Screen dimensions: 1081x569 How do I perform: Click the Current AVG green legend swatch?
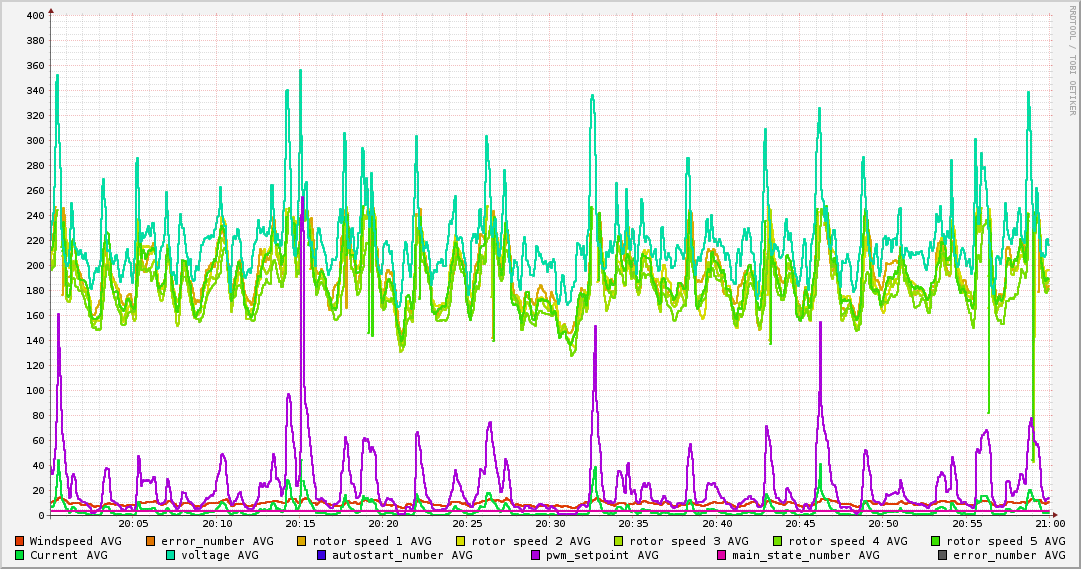20,555
